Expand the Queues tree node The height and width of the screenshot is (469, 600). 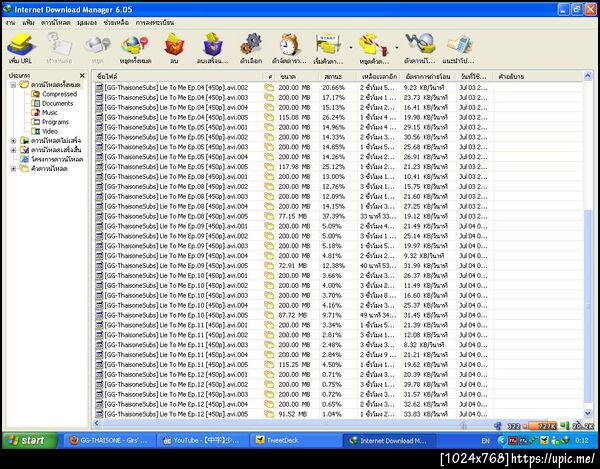click(x=13, y=169)
